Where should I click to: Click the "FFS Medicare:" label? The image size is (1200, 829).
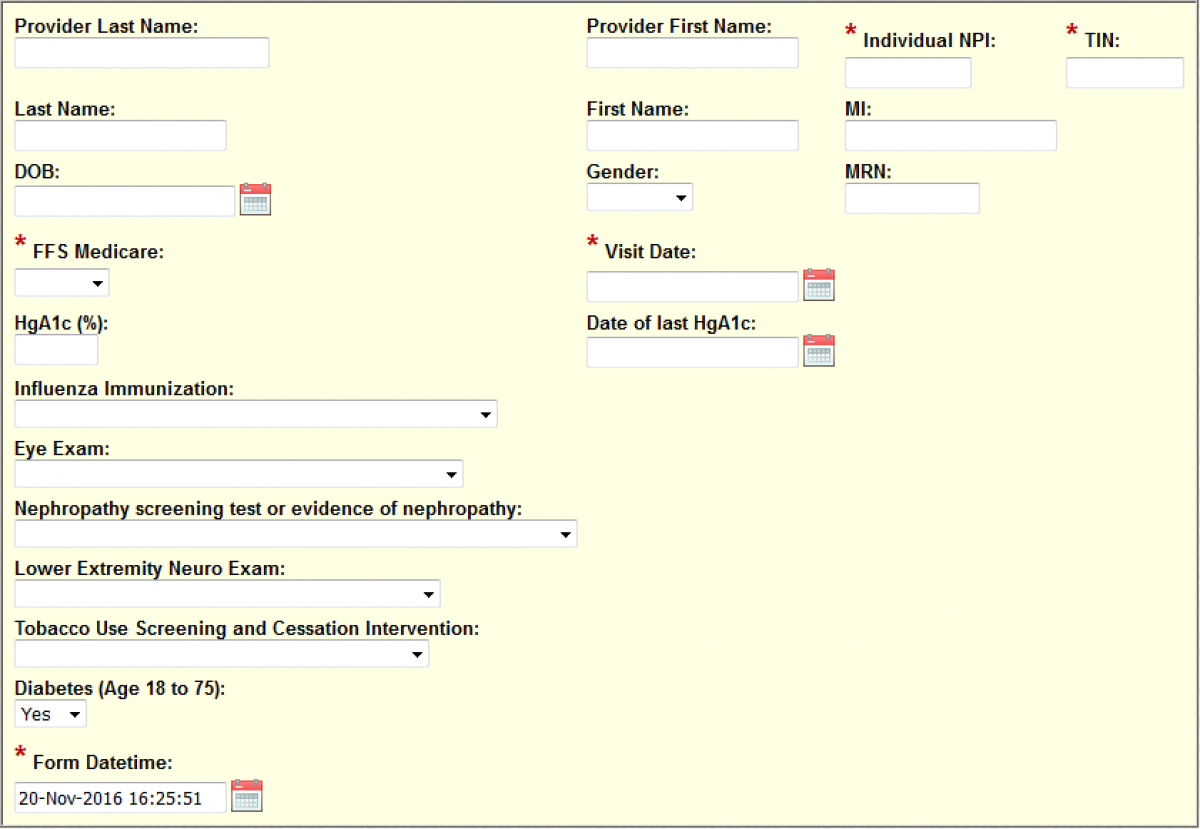click(x=99, y=253)
